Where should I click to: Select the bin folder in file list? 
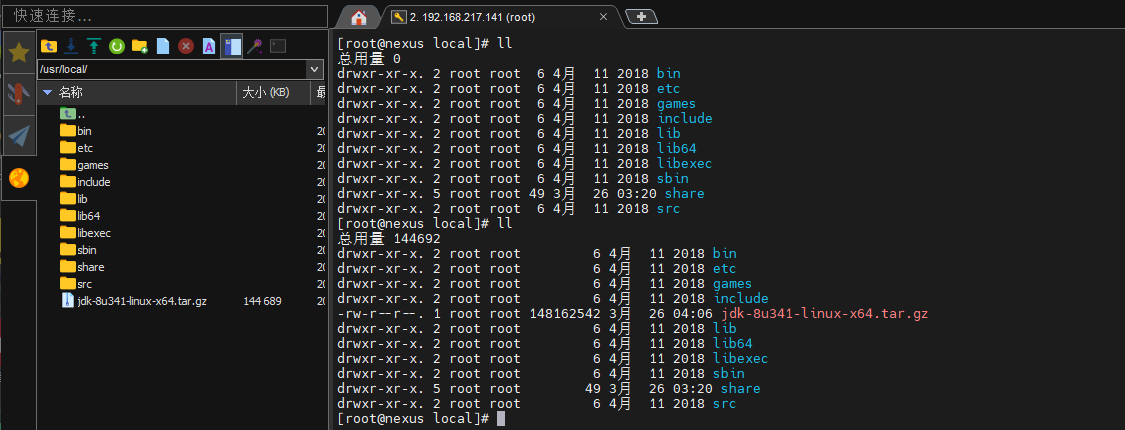point(75,131)
